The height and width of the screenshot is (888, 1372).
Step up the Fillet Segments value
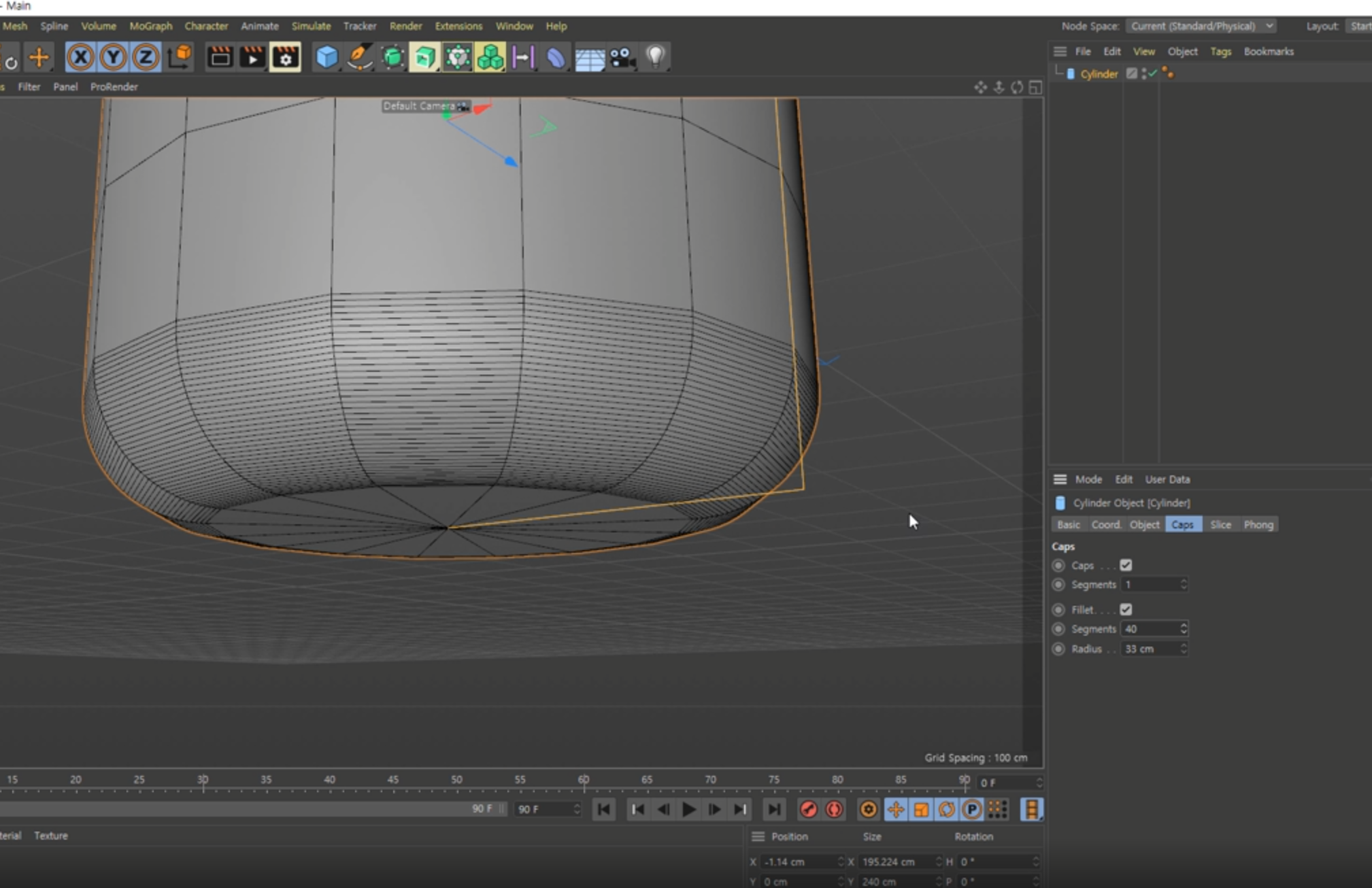click(x=1184, y=626)
